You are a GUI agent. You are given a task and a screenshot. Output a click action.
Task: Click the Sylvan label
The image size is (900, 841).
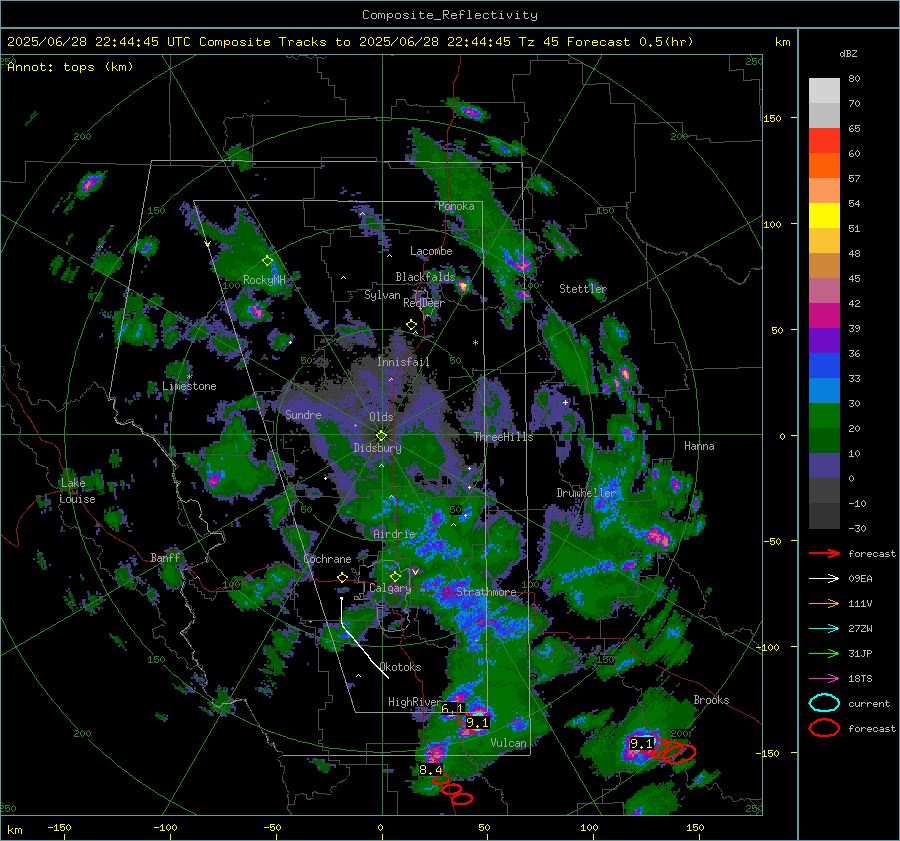click(x=382, y=295)
